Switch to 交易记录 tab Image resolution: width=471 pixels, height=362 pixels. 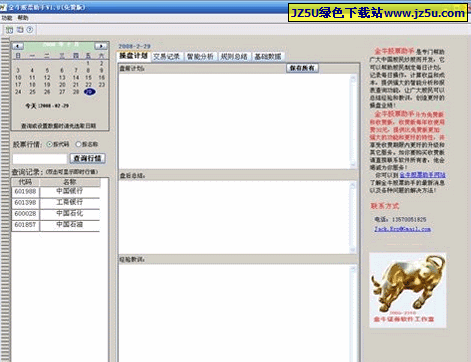pyautogui.click(x=166, y=57)
